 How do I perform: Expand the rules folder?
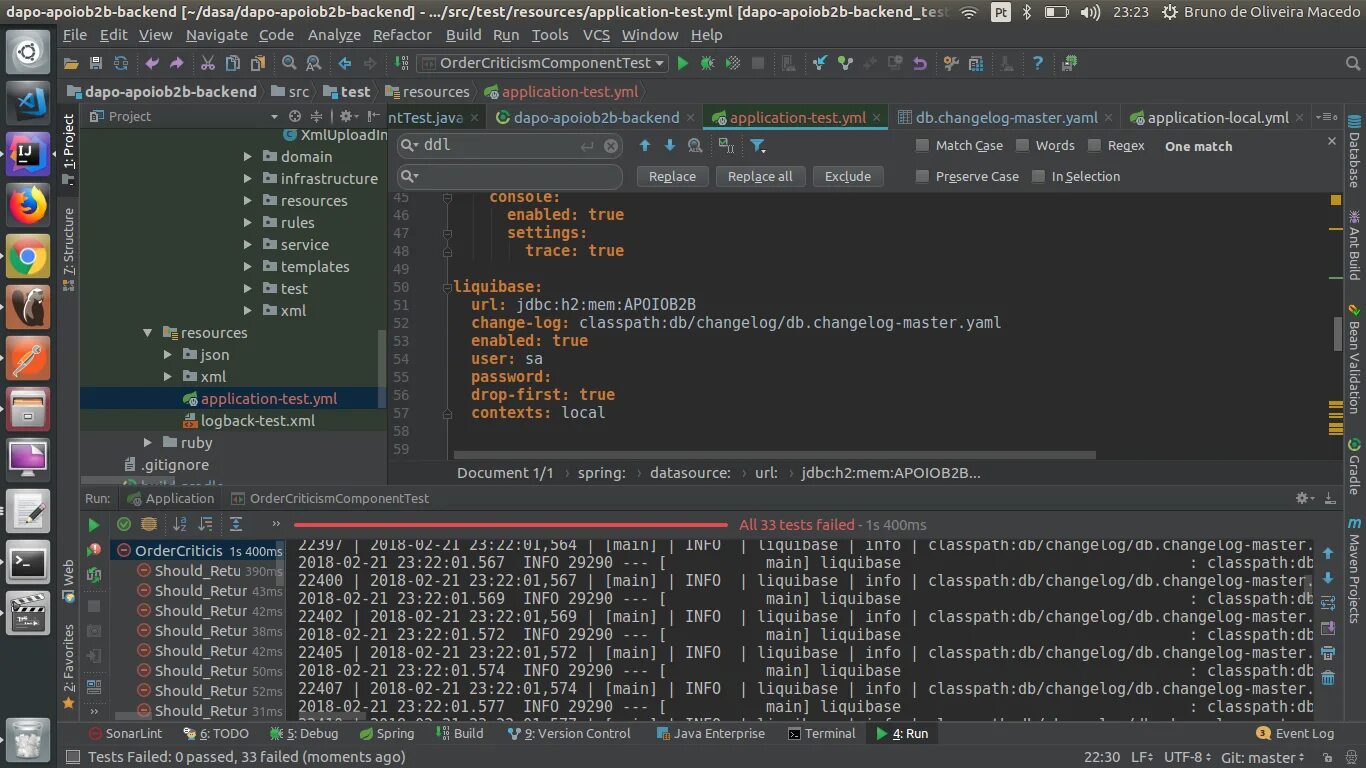coord(248,223)
